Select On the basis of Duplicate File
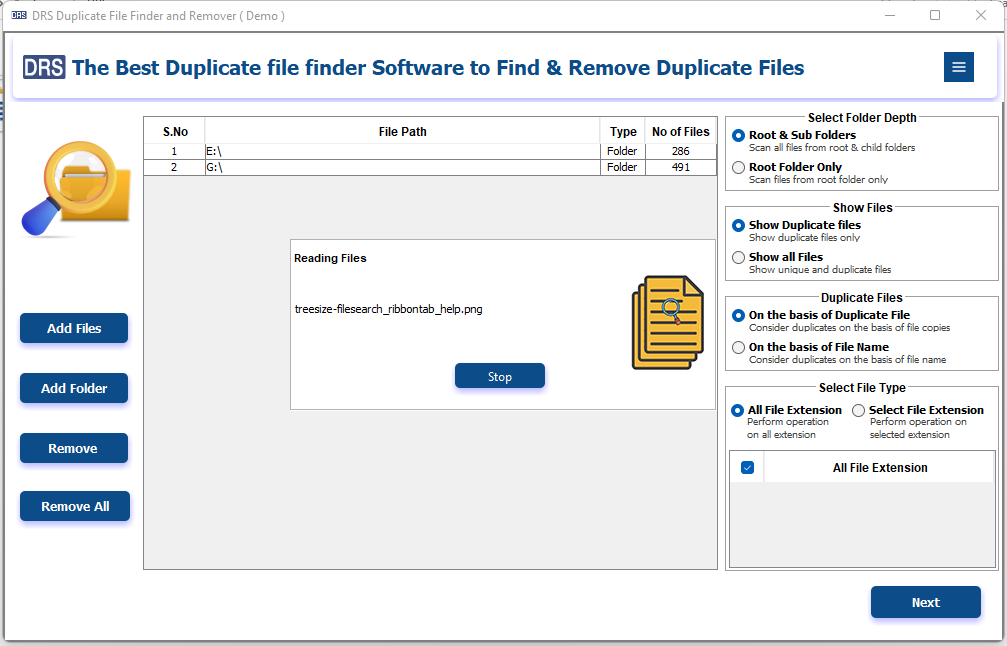The width and height of the screenshot is (1007, 646). pos(739,315)
